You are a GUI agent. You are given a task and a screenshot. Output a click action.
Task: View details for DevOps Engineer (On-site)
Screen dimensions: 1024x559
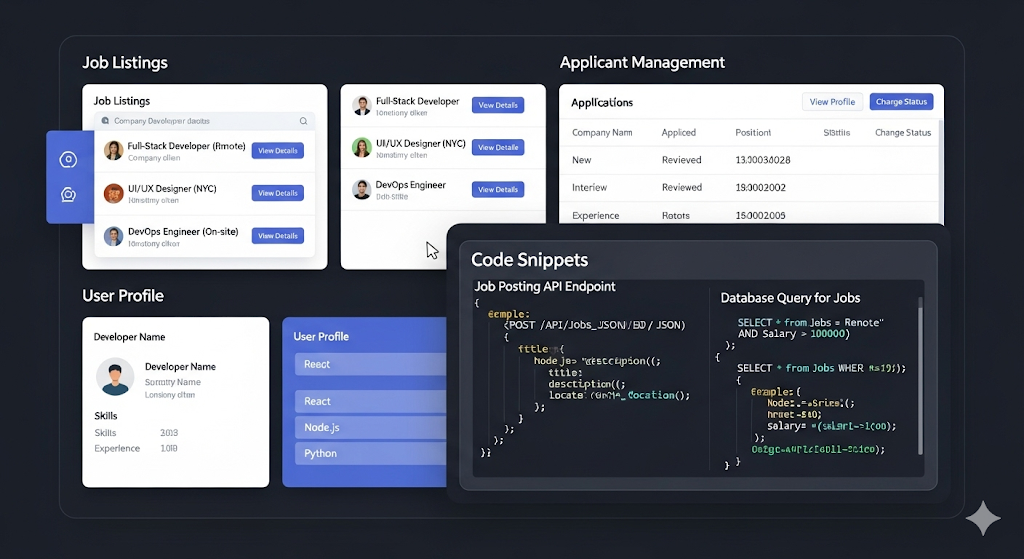click(278, 236)
